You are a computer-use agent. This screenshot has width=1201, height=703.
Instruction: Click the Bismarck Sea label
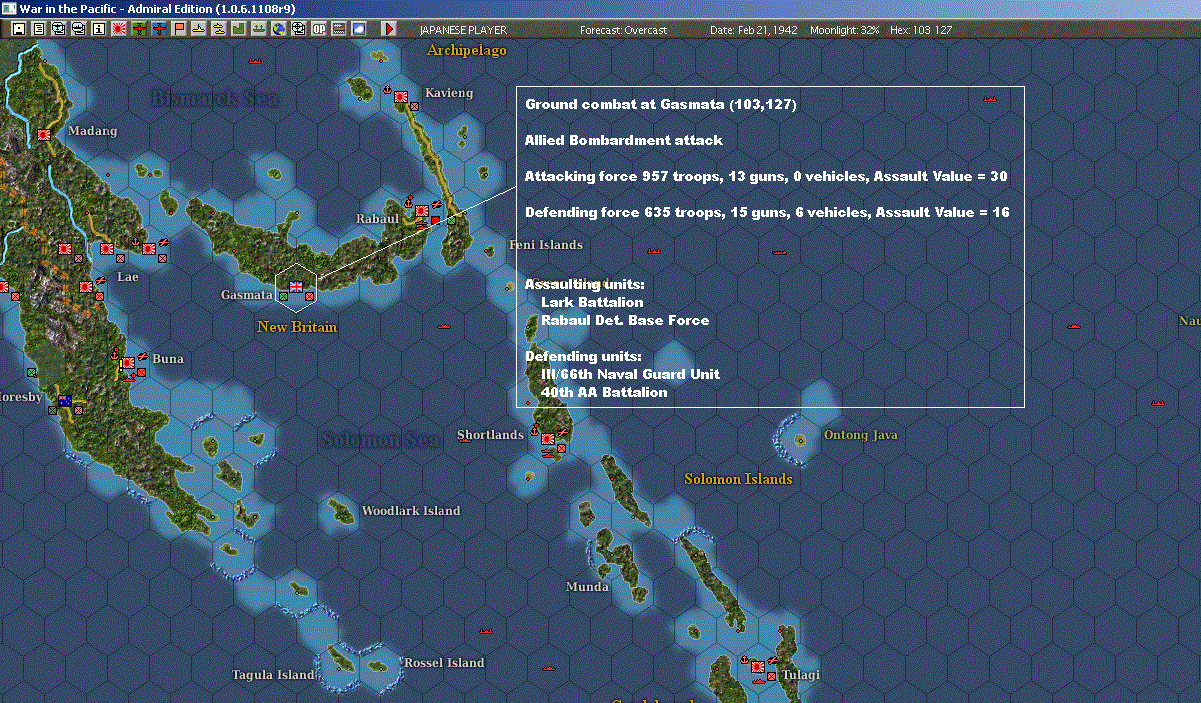[215, 98]
